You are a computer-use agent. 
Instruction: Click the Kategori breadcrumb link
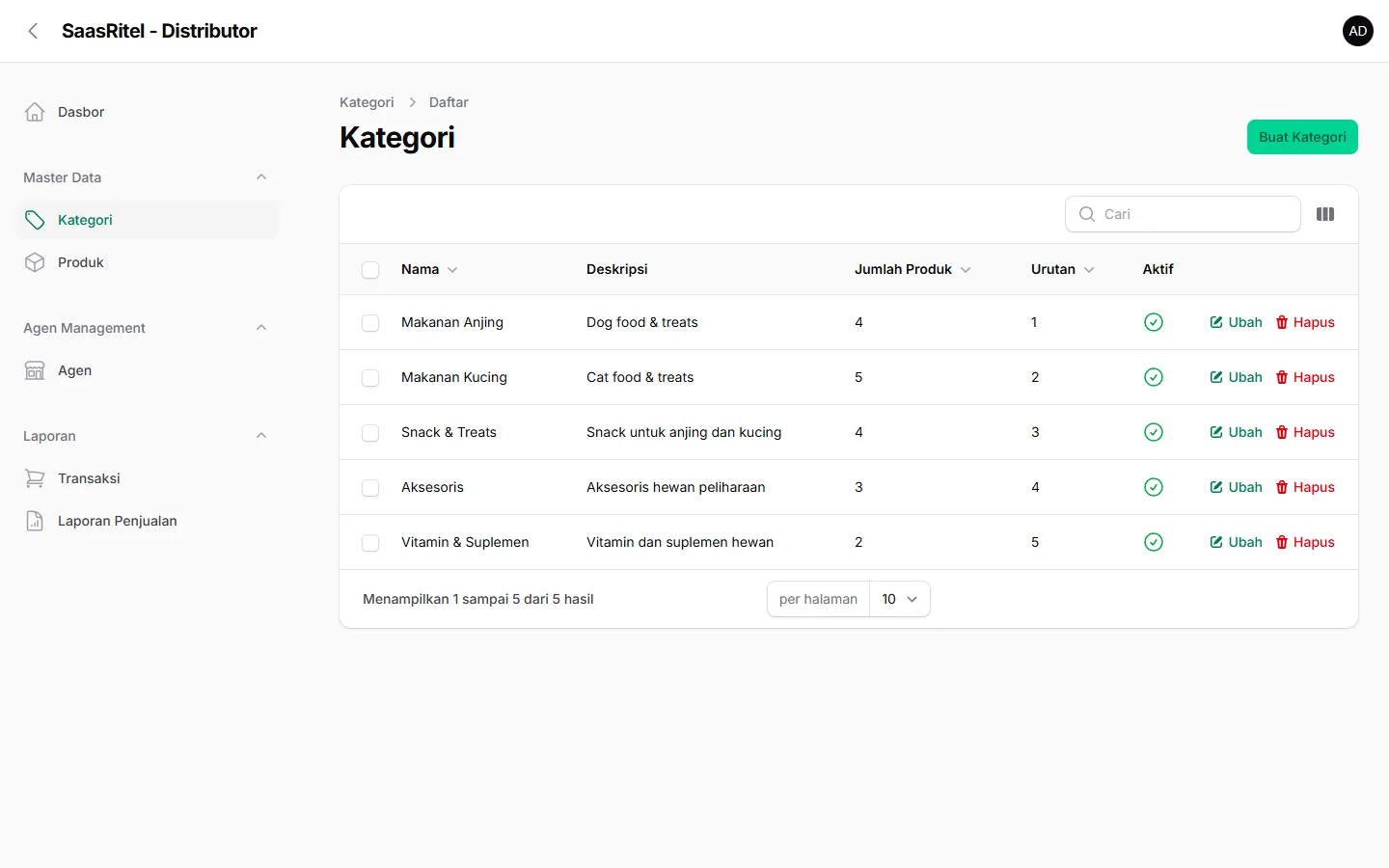point(367,102)
